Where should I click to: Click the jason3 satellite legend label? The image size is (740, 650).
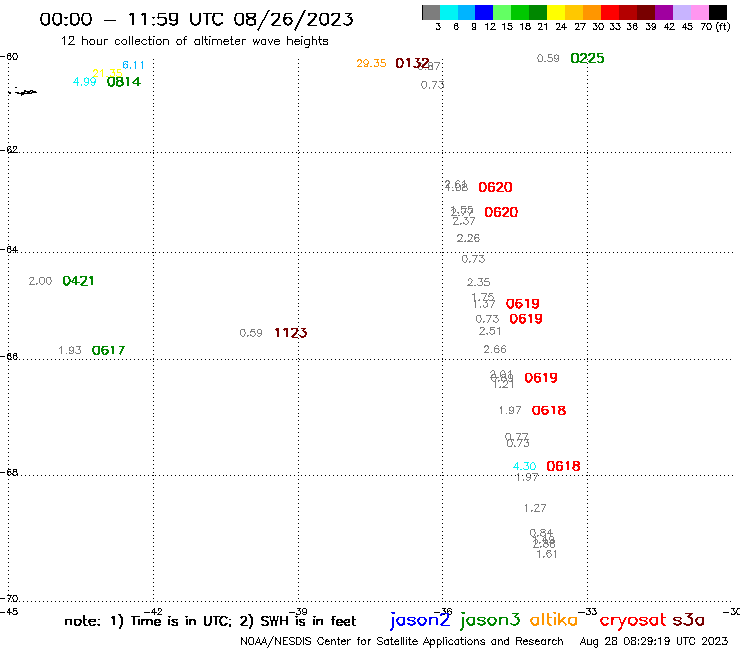(490, 620)
